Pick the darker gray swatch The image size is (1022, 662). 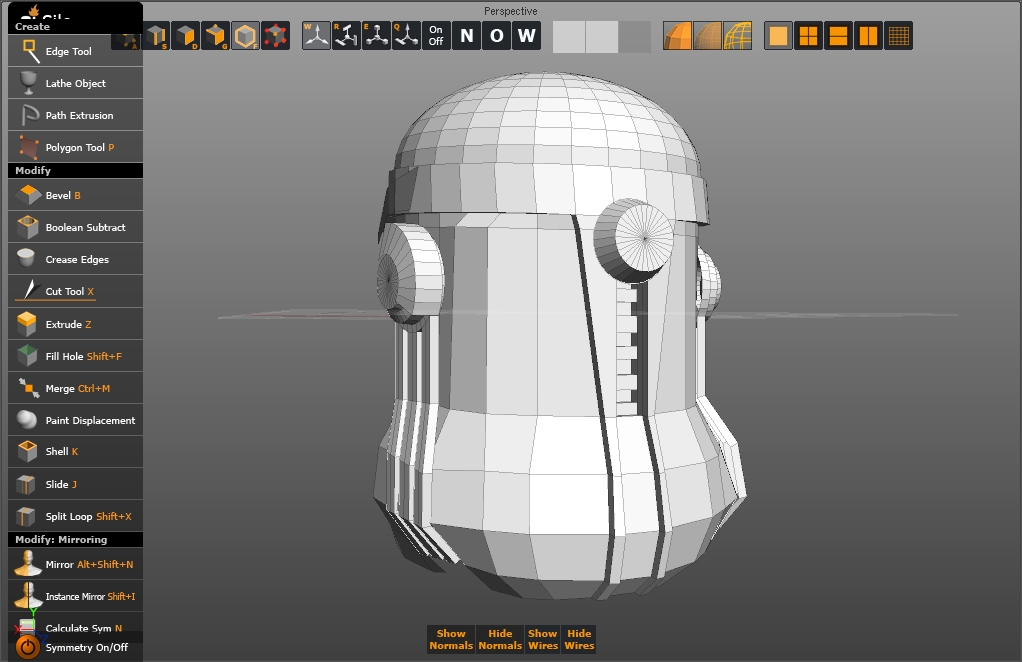pyautogui.click(x=635, y=36)
